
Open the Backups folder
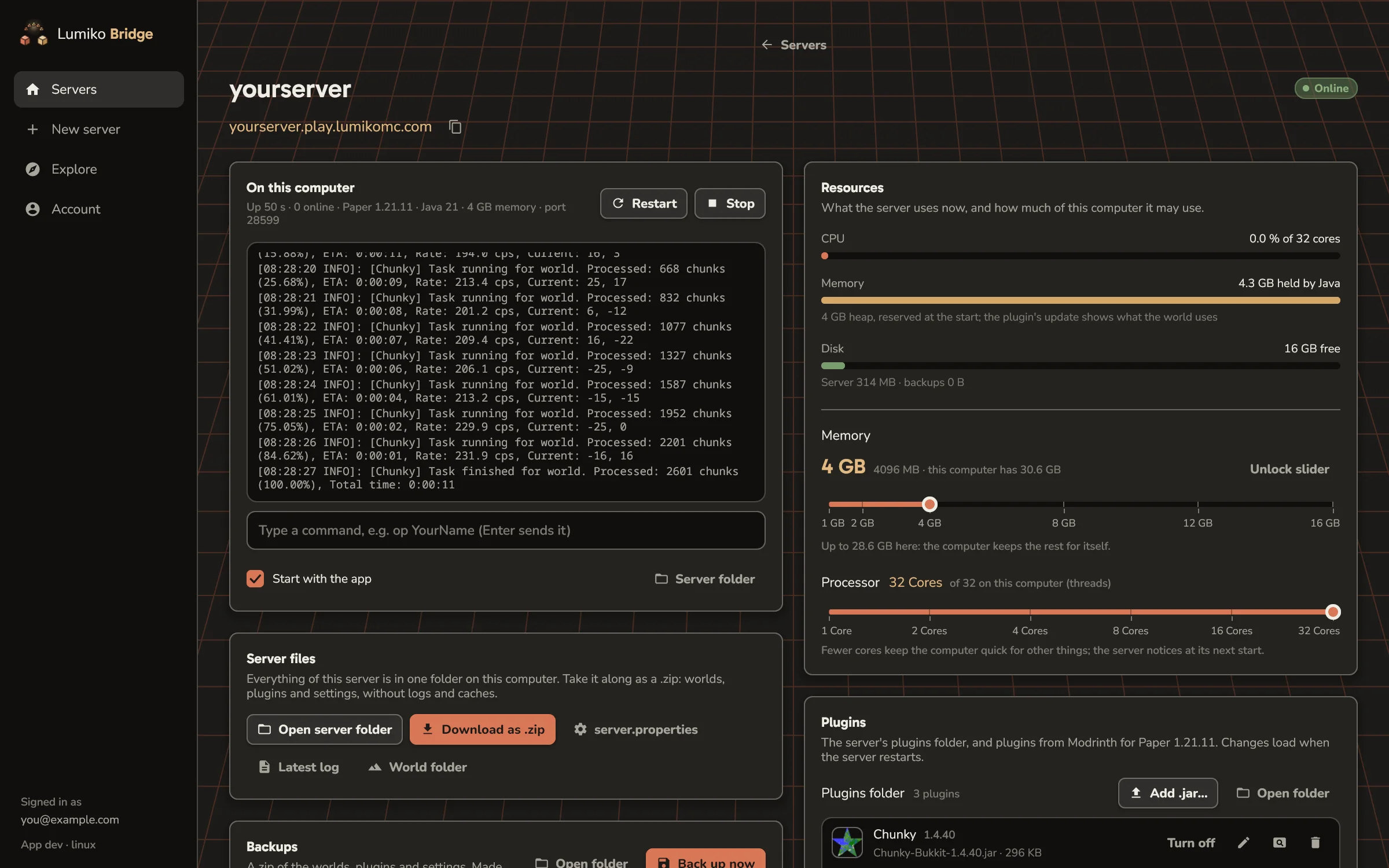click(582, 862)
